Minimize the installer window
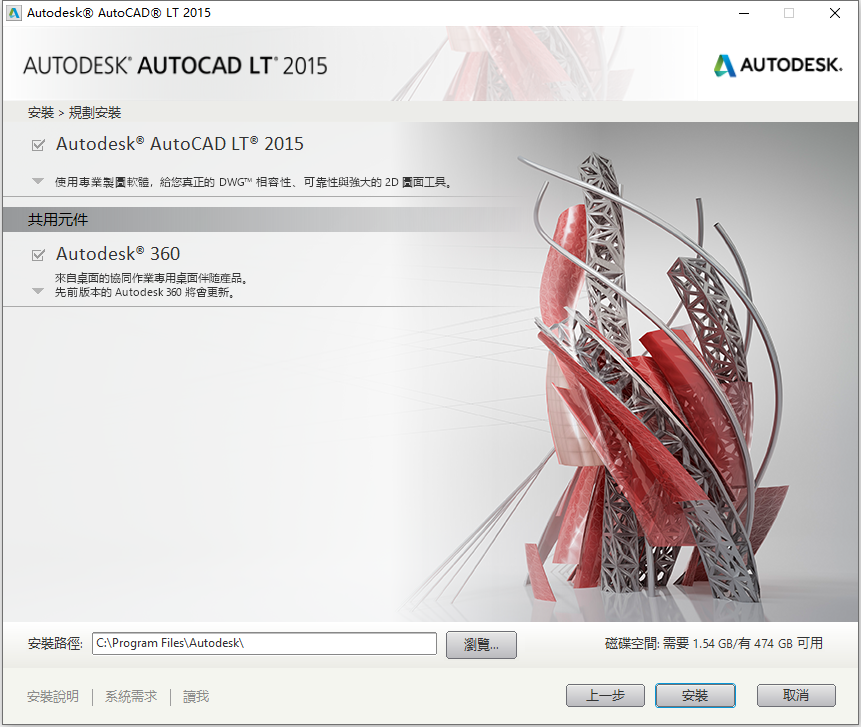Screen dimensions: 861x727 pyautogui.click(x=744, y=13)
